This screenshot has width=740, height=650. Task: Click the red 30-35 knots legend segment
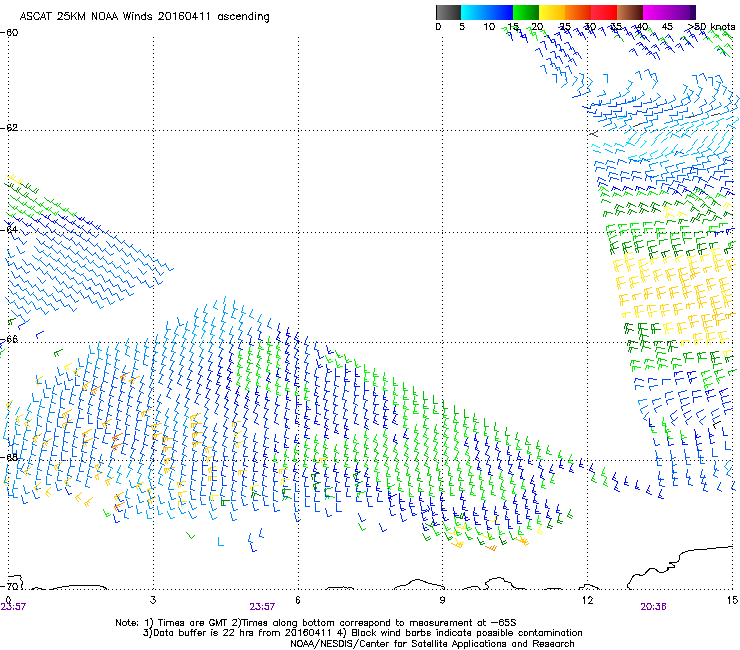604,12
